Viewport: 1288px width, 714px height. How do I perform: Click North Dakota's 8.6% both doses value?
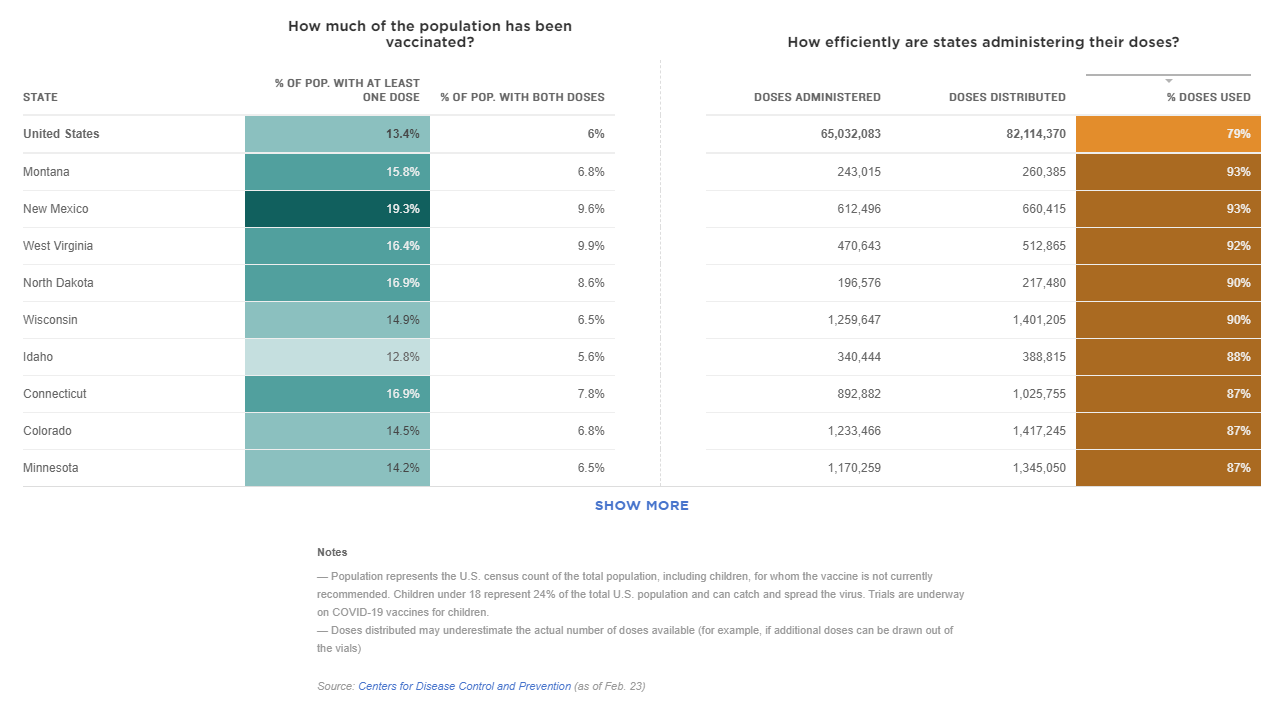(591, 283)
